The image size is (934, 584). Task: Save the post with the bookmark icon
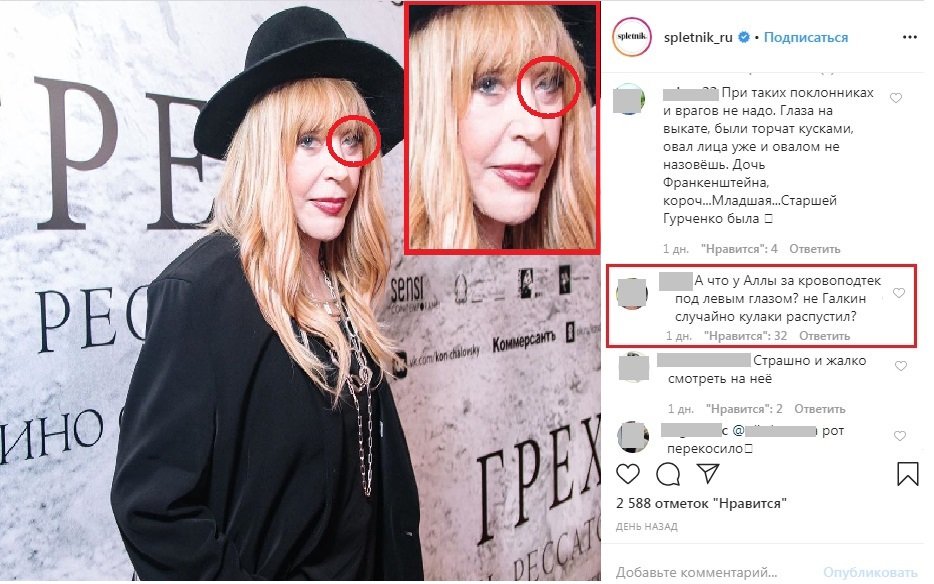(x=908, y=474)
